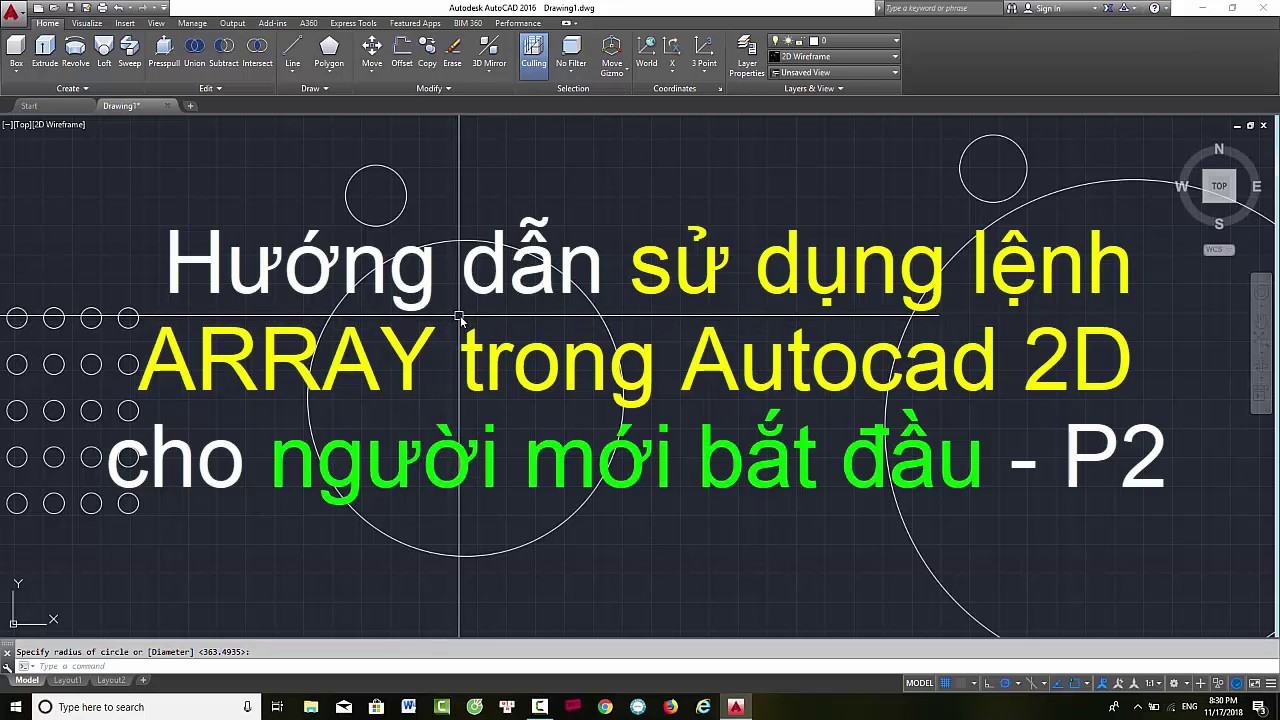Select the Sweep tool

(130, 52)
